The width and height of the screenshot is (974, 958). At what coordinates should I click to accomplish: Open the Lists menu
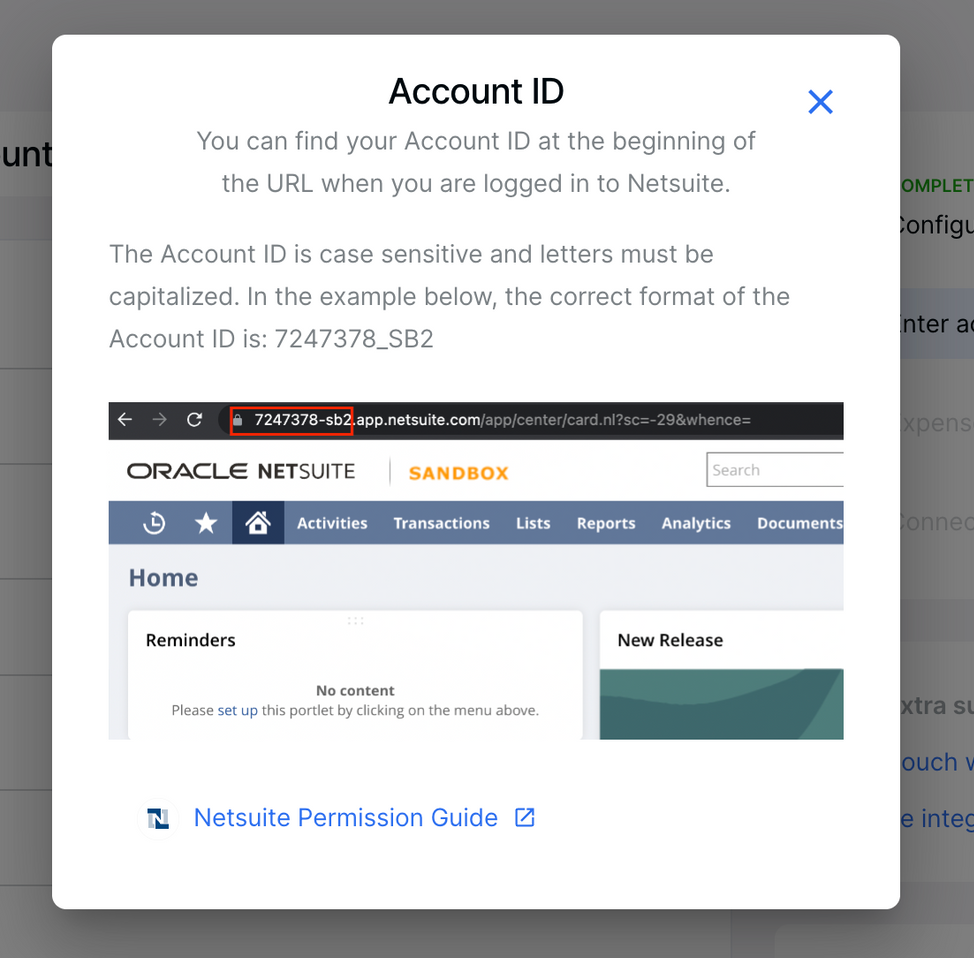533,523
